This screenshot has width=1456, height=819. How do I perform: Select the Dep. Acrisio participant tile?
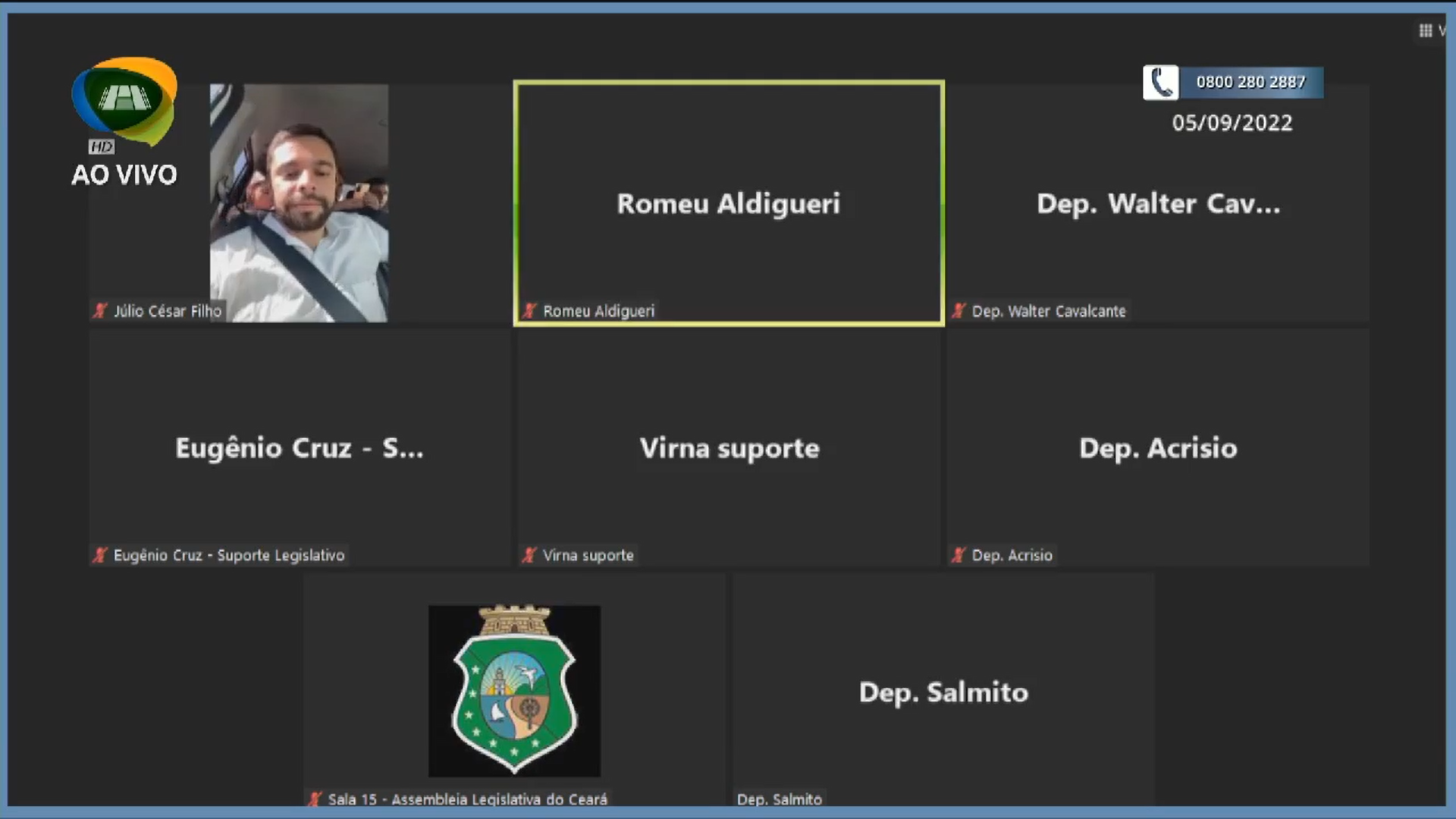click(x=1158, y=447)
